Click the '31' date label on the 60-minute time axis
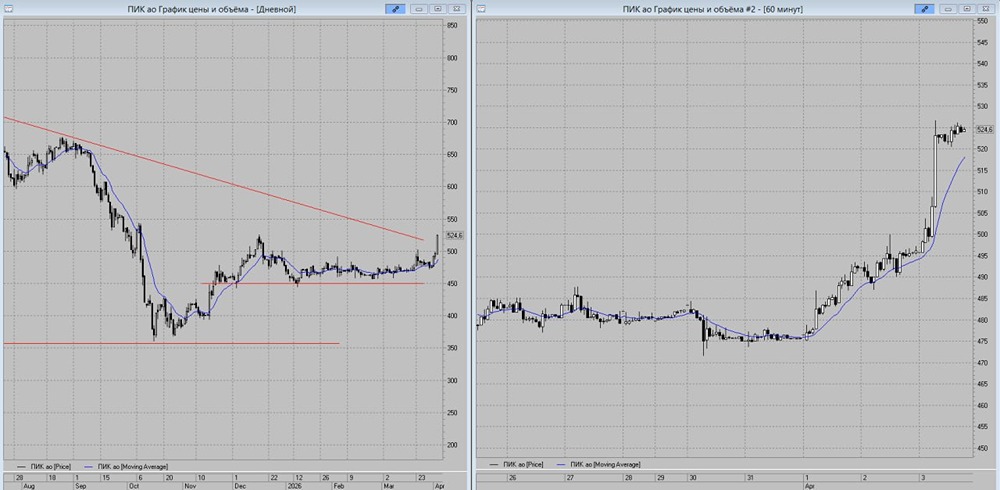 point(751,477)
